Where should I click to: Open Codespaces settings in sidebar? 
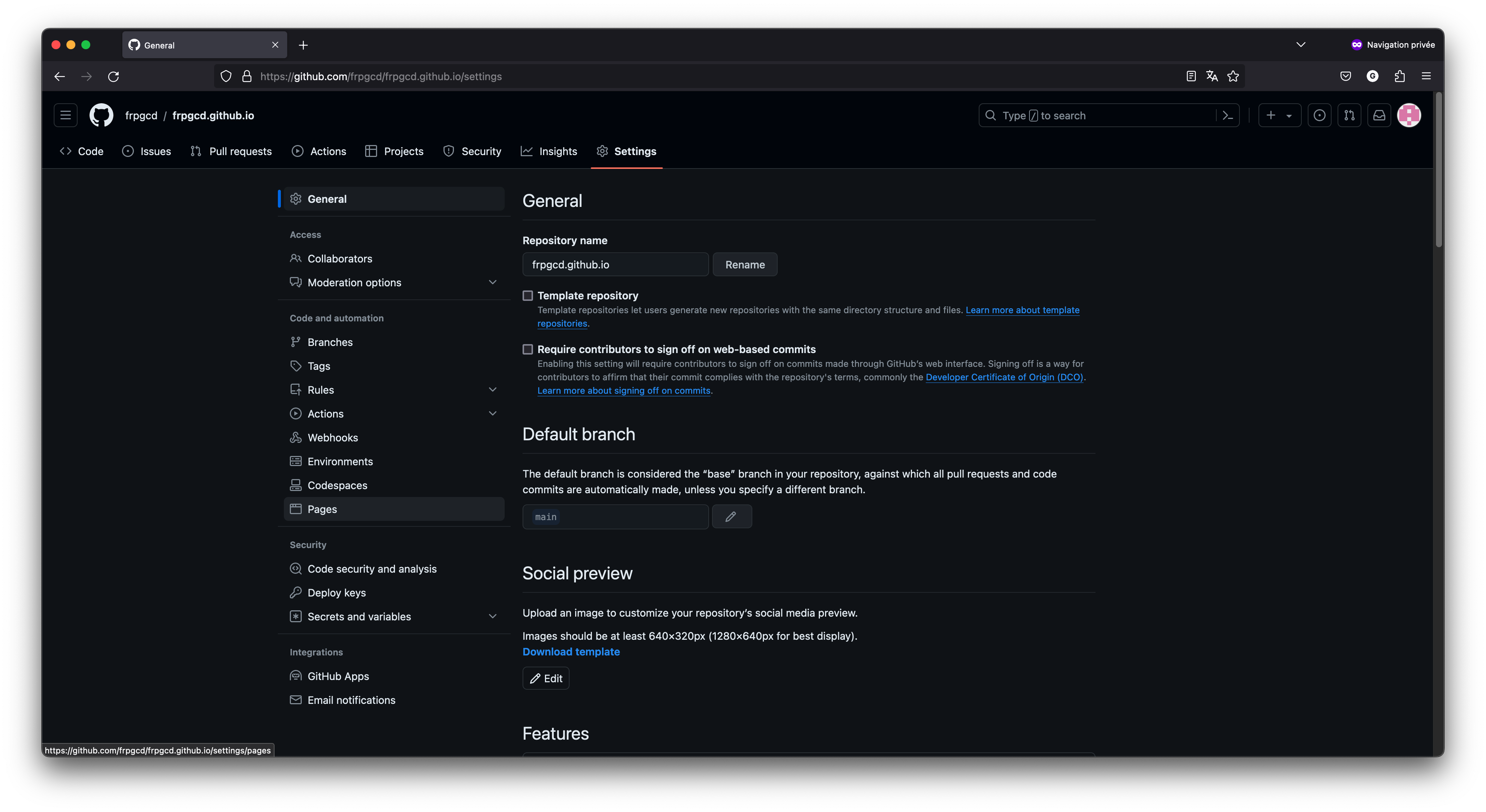(x=394, y=485)
